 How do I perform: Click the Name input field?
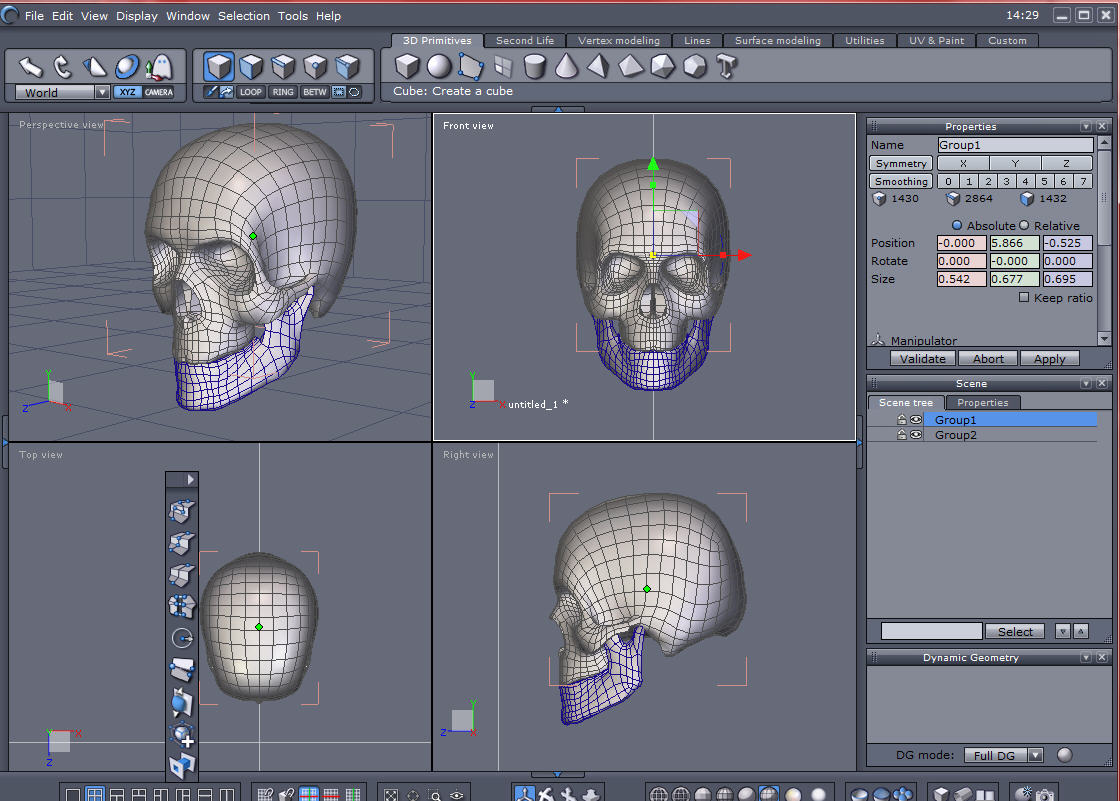tap(1015, 145)
